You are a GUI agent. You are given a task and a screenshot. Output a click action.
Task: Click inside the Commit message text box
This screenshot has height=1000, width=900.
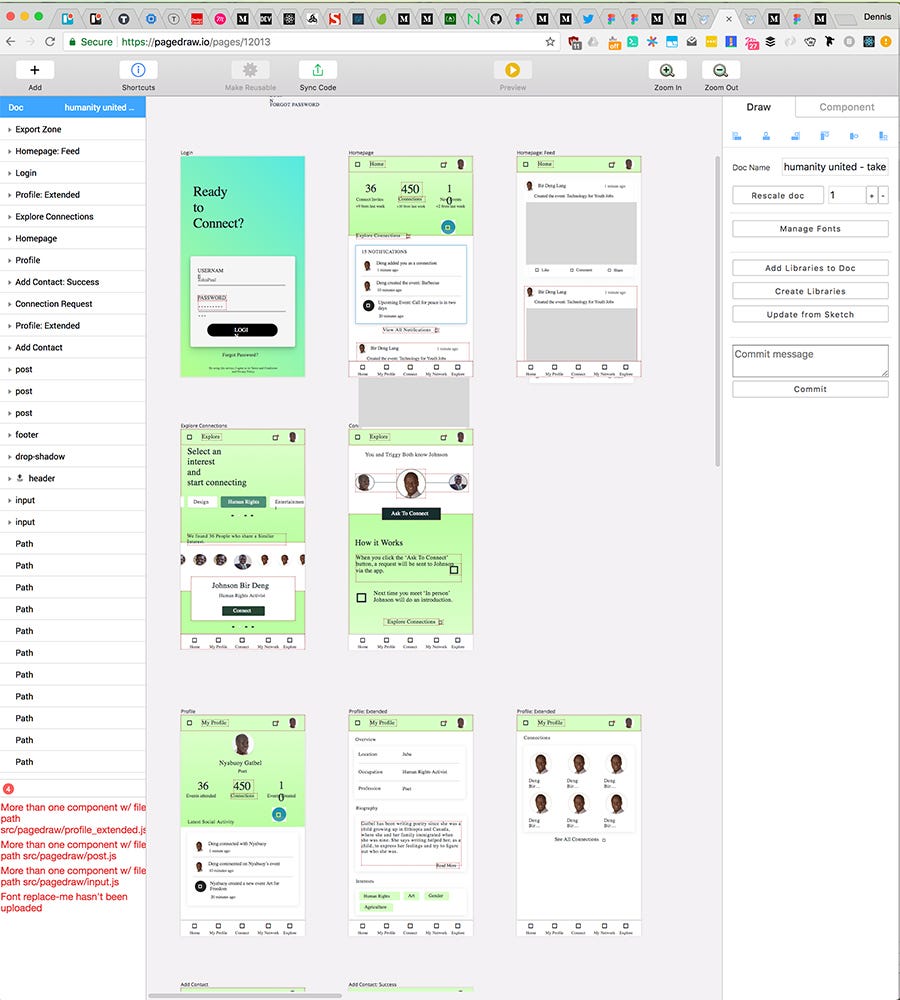point(809,359)
